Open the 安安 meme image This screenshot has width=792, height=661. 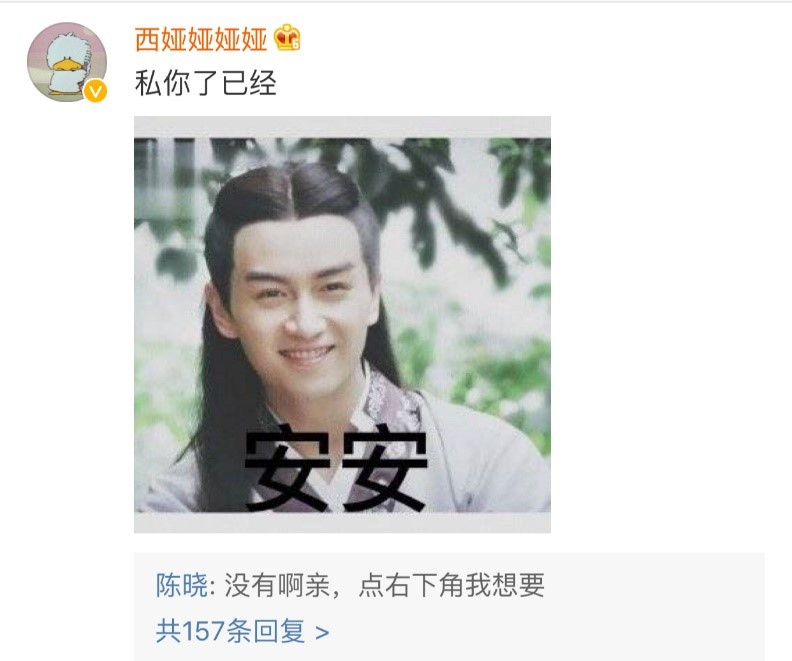(342, 325)
